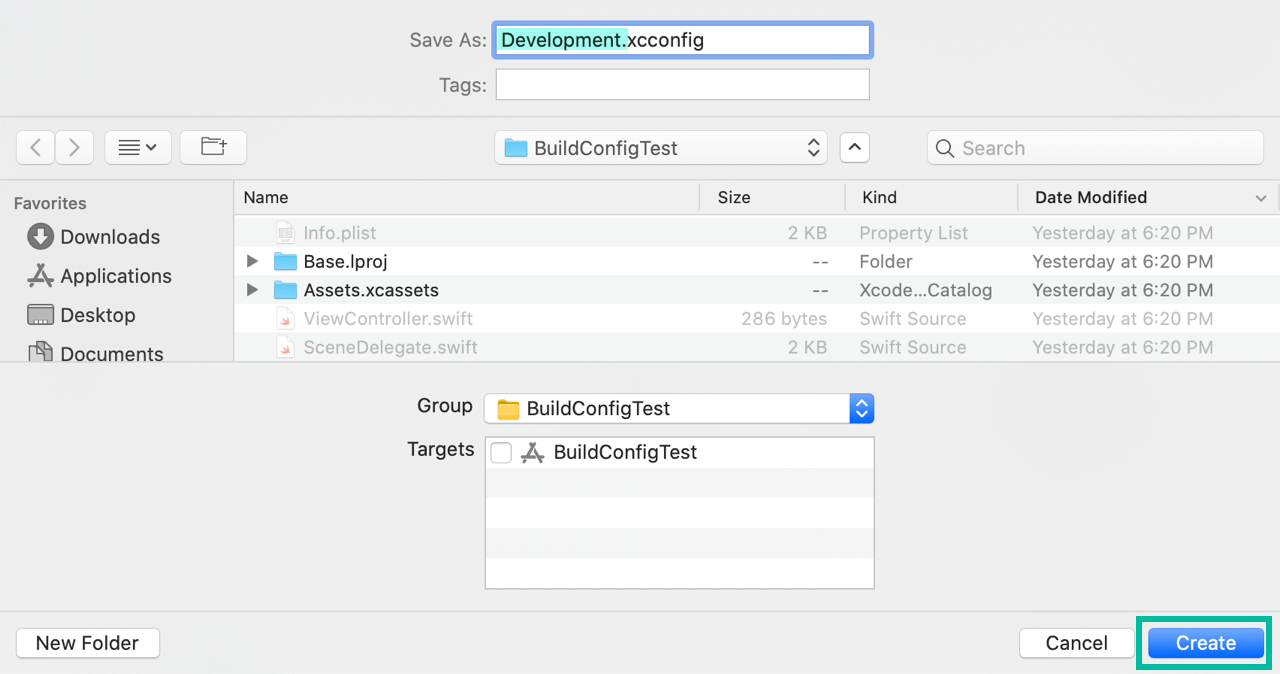Image resolution: width=1280 pixels, height=674 pixels.
Task: Click the Create button
Action: click(1205, 643)
